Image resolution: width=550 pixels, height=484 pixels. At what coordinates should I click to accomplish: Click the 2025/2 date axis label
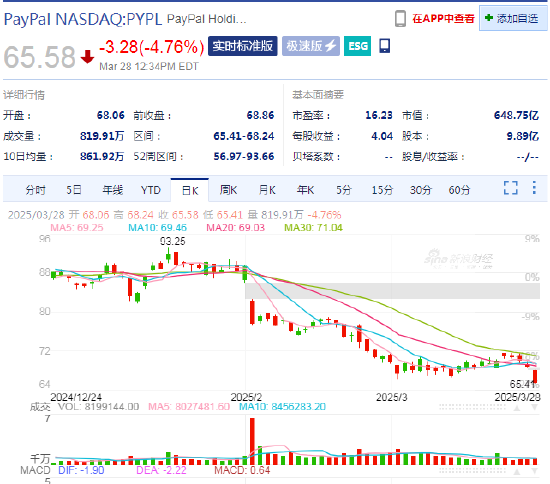coord(246,397)
